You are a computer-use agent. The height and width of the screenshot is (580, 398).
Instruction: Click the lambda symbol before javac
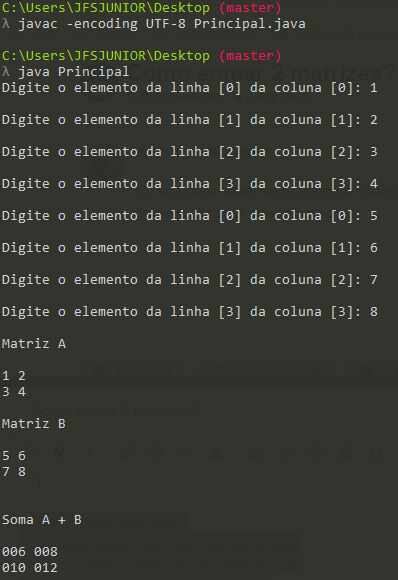click(x=6, y=24)
